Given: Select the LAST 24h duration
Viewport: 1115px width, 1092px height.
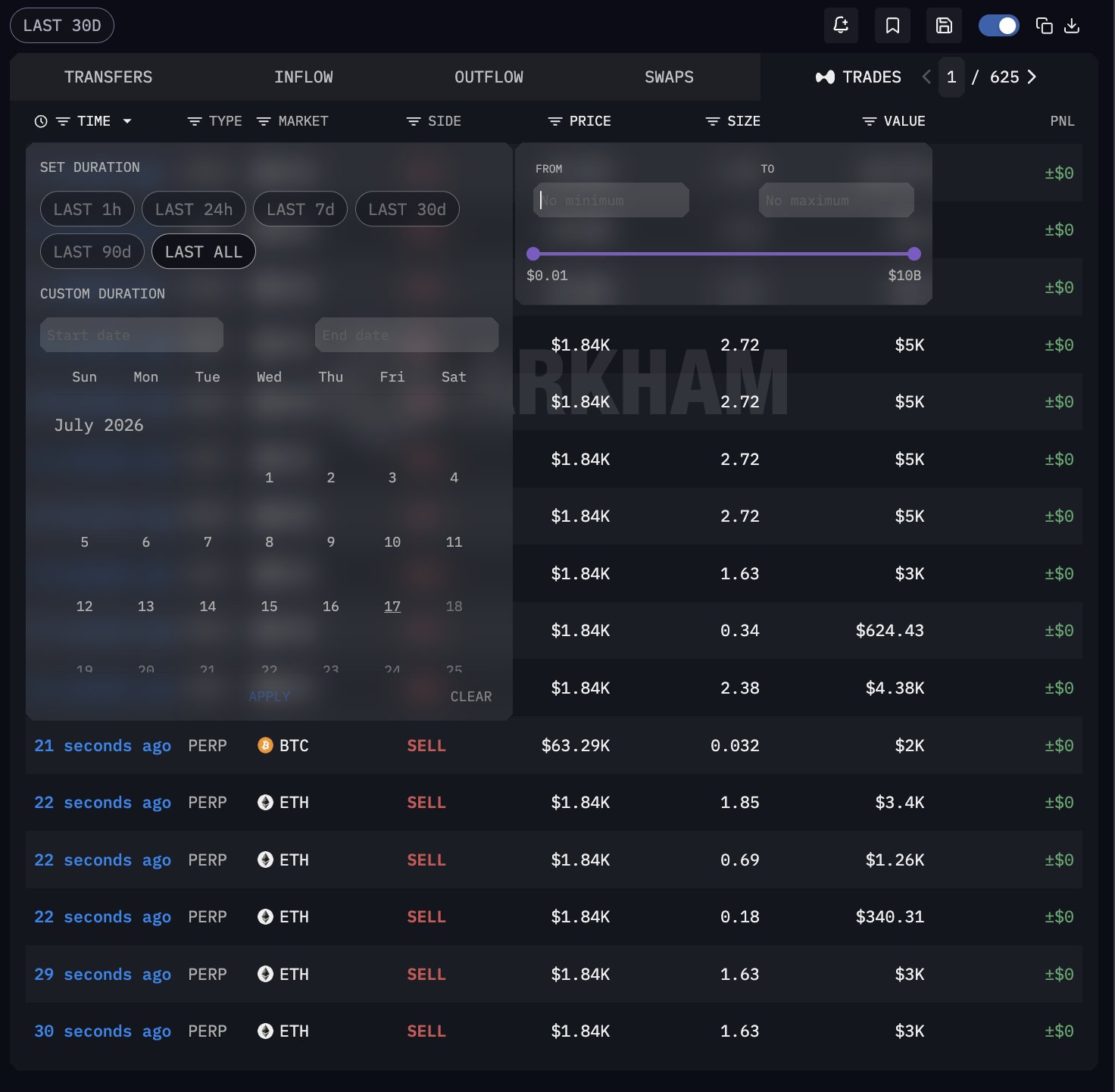Looking at the screenshot, I should point(194,209).
